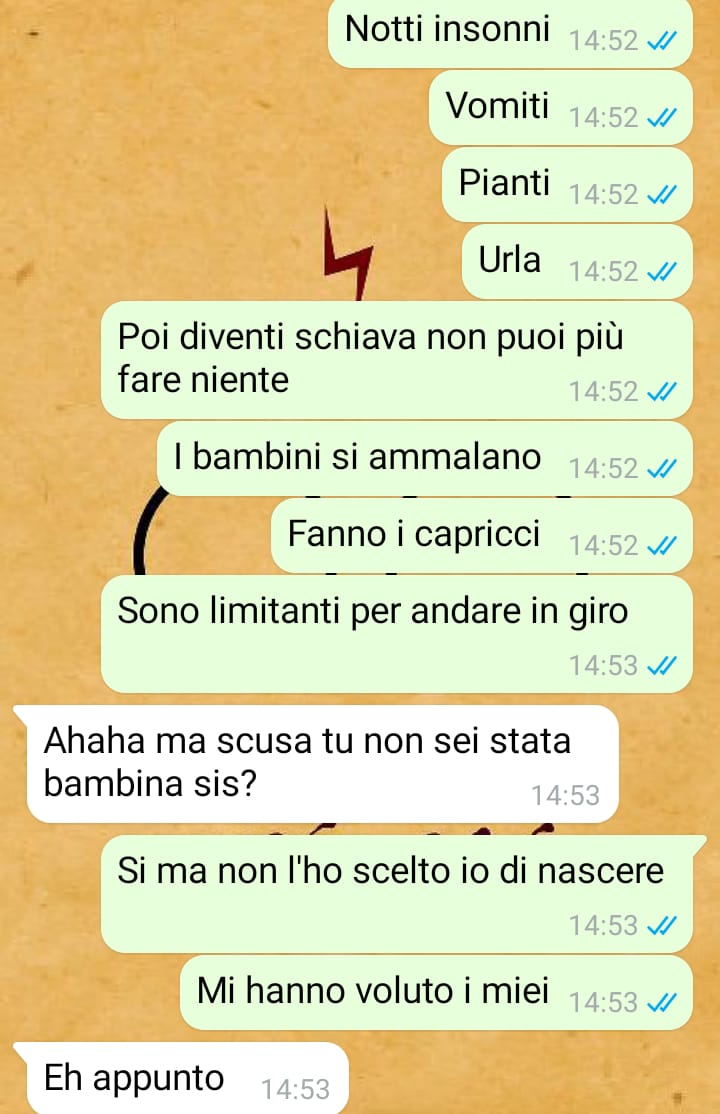
Task: Select the 'Vomiti' message bubble
Action: click(561, 108)
